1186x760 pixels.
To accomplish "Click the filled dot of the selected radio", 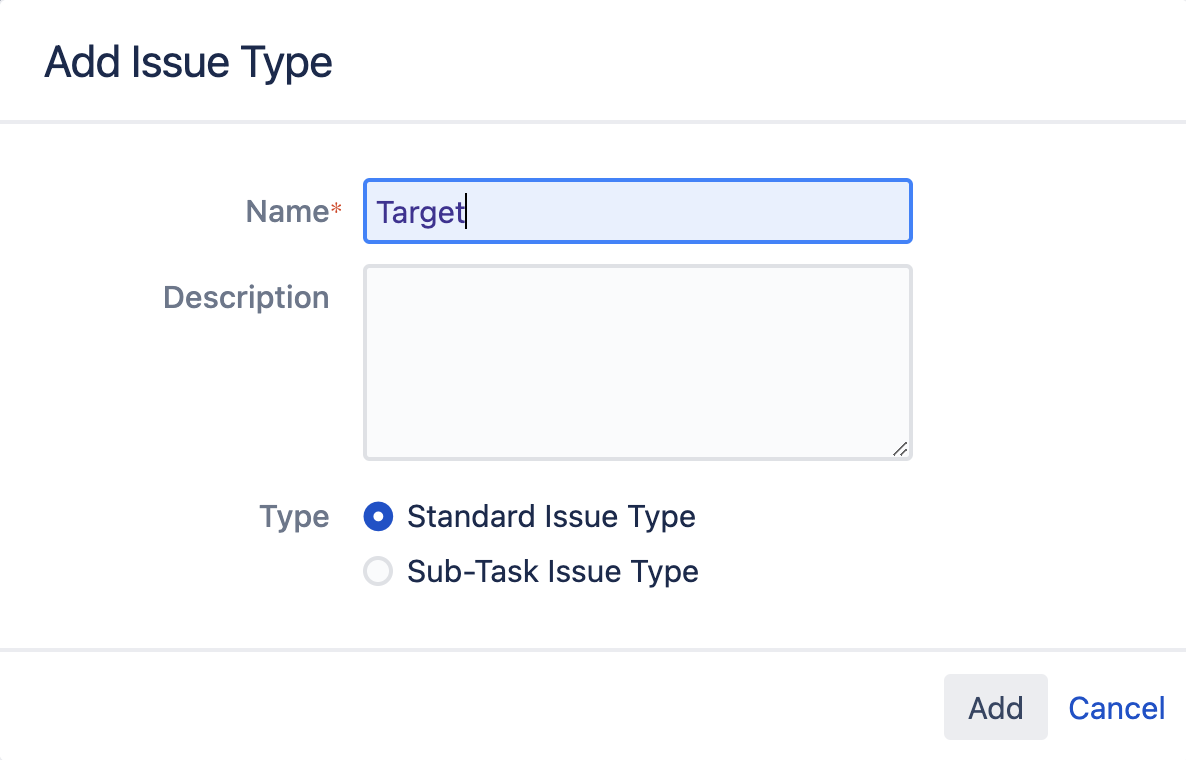I will coord(378,517).
